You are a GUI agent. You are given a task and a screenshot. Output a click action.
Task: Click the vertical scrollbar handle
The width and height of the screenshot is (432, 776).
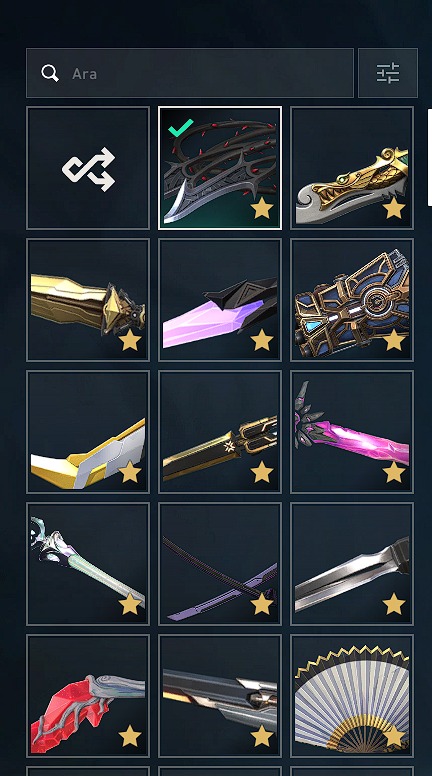[x=430, y=157]
